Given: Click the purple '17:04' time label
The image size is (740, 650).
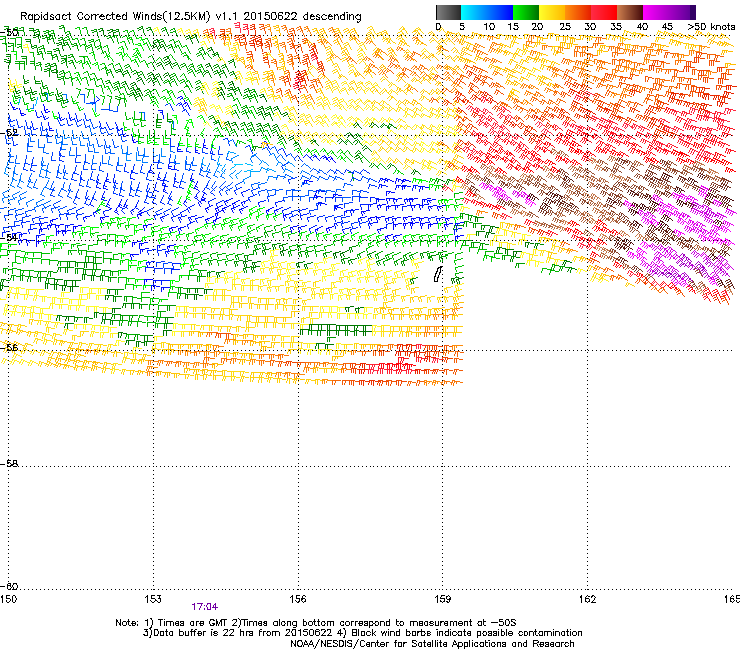Looking at the screenshot, I should click(x=204, y=607).
